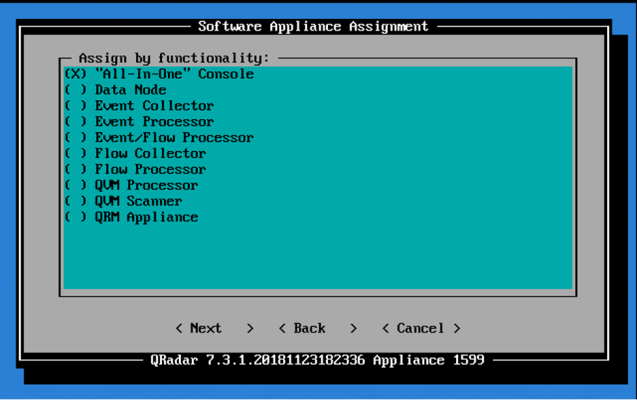Choose the Event Processor option
The width and height of the screenshot is (637, 400).
[x=139, y=121]
